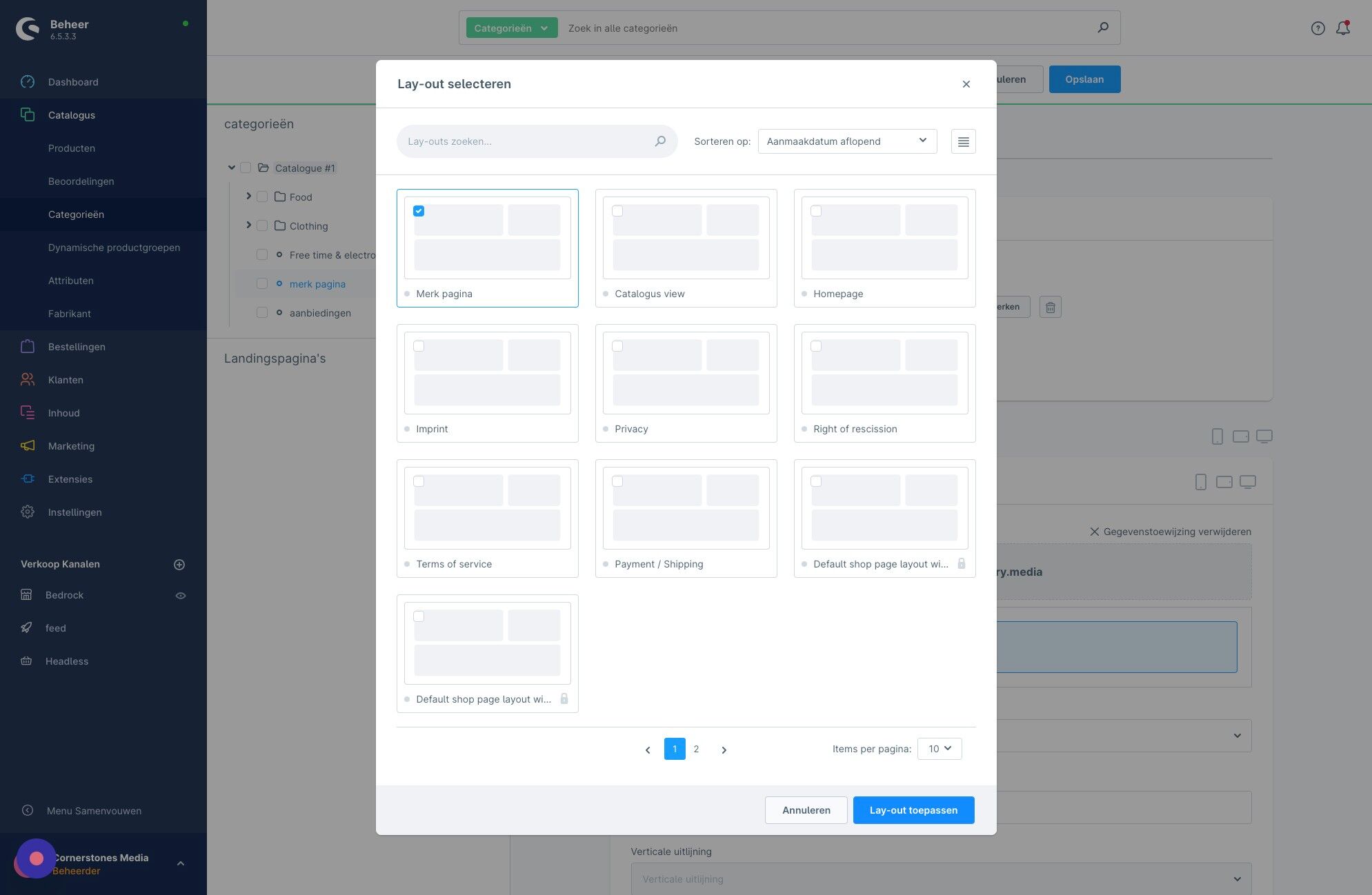Open the Dashboard icon in sidebar
Viewport: 1372px width, 895px height.
(28, 81)
